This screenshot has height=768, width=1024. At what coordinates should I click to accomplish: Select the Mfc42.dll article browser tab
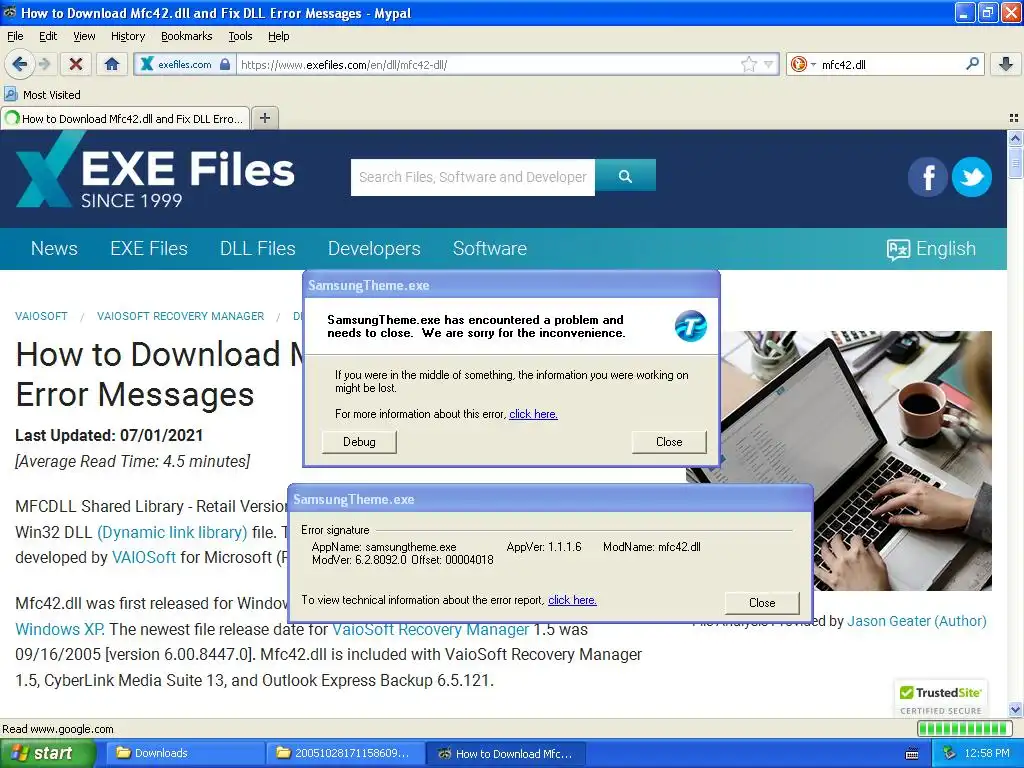(125, 118)
